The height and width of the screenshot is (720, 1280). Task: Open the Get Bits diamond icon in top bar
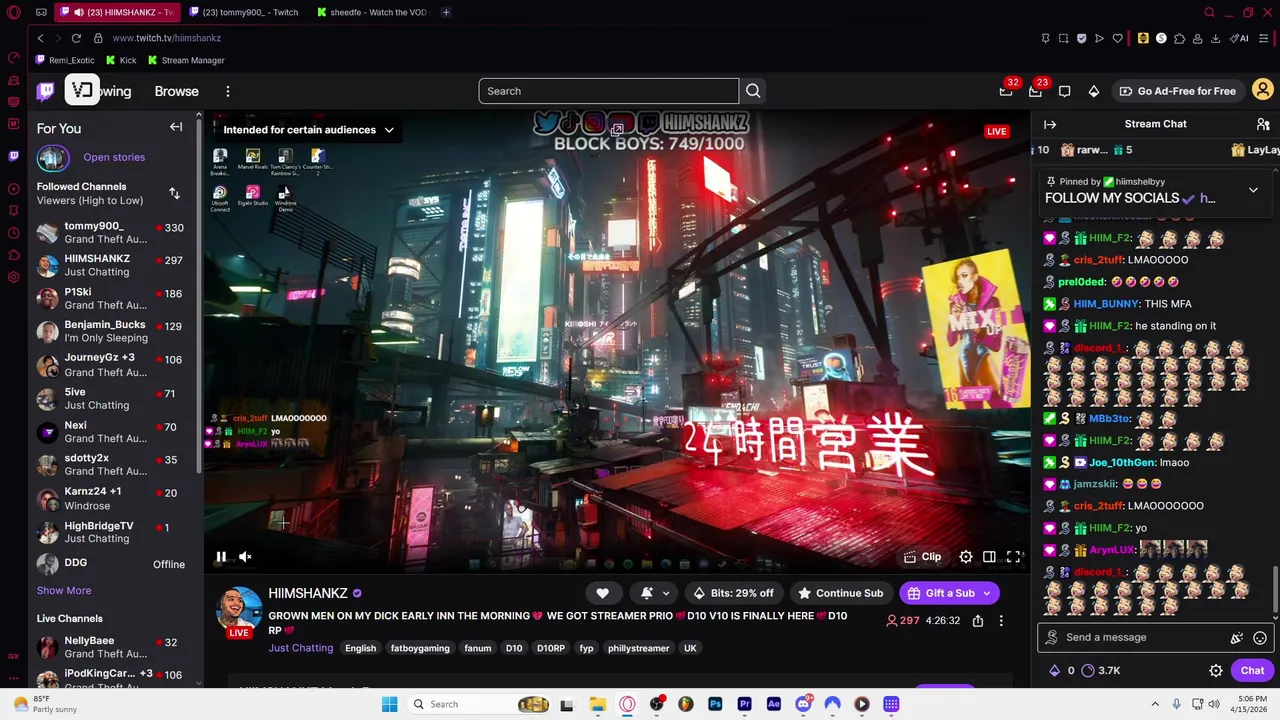pos(1094,91)
